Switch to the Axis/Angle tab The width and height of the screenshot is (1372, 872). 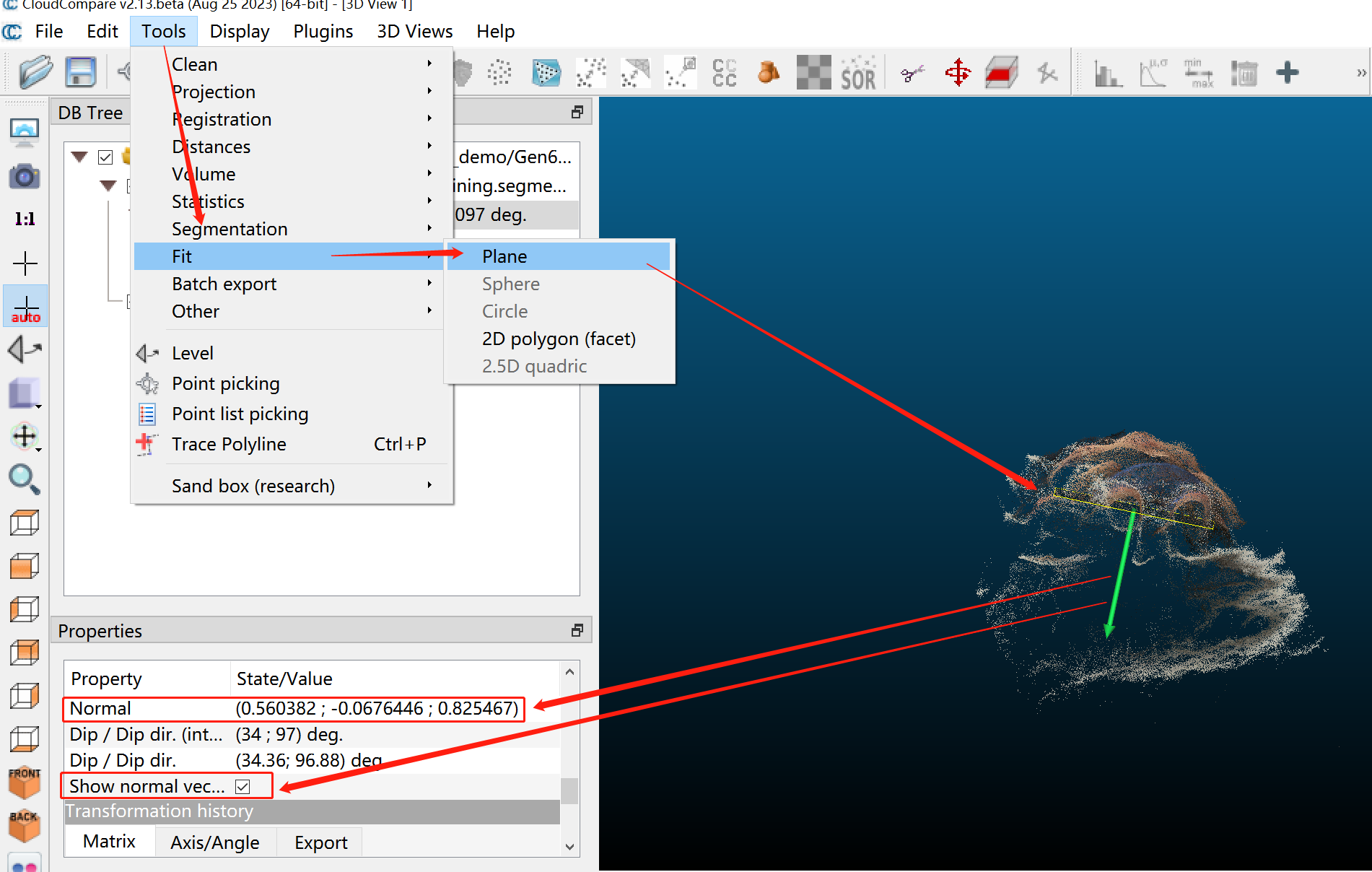215,842
